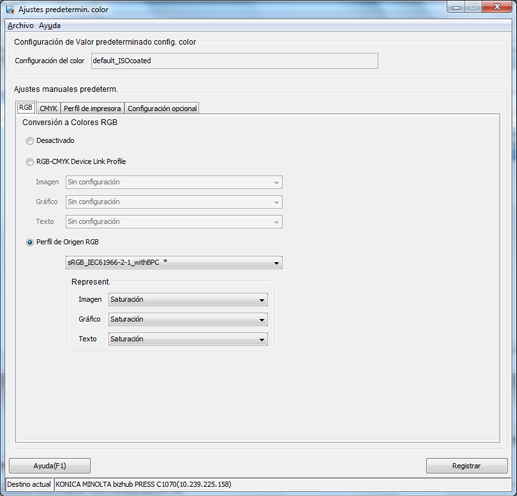
Task: Click the KONICA MINOLTA bizhub PRESS C1070 status text
Action: [x=143, y=484]
